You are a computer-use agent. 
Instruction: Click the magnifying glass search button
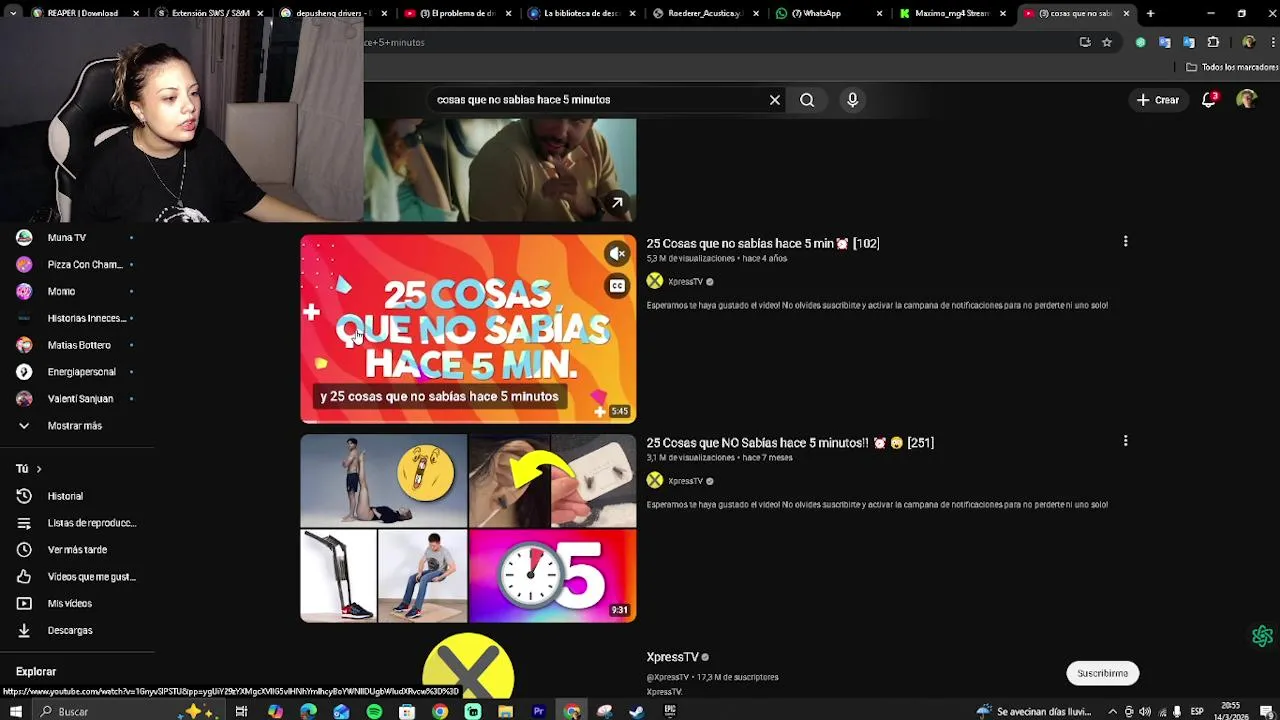pos(807,100)
